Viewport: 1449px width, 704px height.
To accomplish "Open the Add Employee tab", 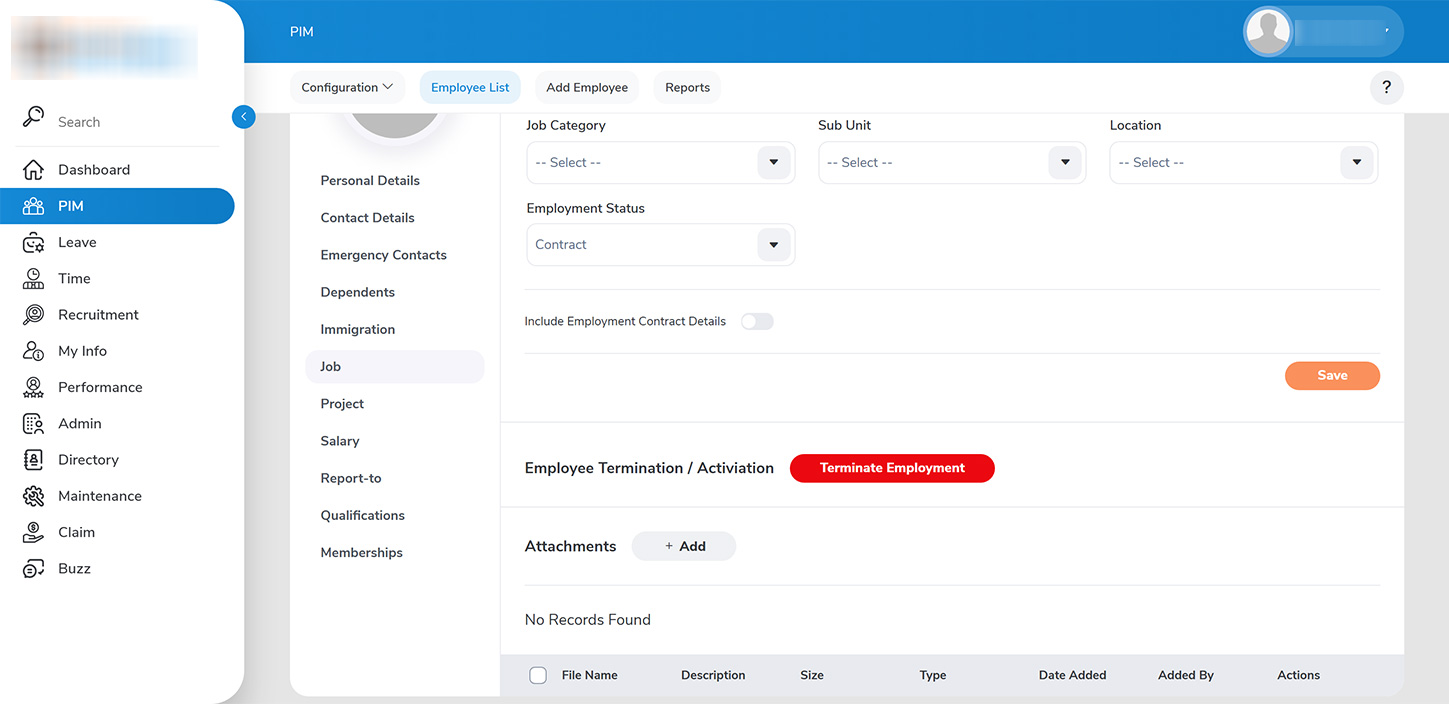I will [587, 88].
